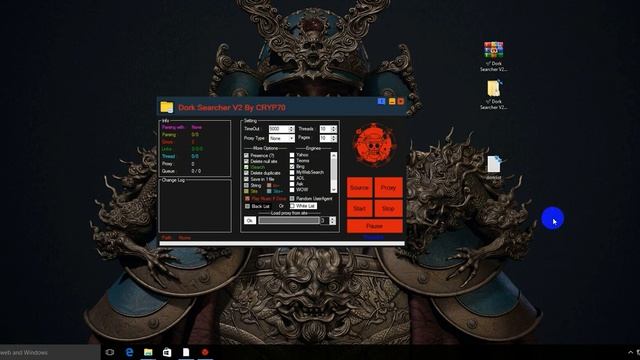This screenshot has height=360, width=640.
Task: Enable the Random UserAgent checkbox
Action: (292, 198)
